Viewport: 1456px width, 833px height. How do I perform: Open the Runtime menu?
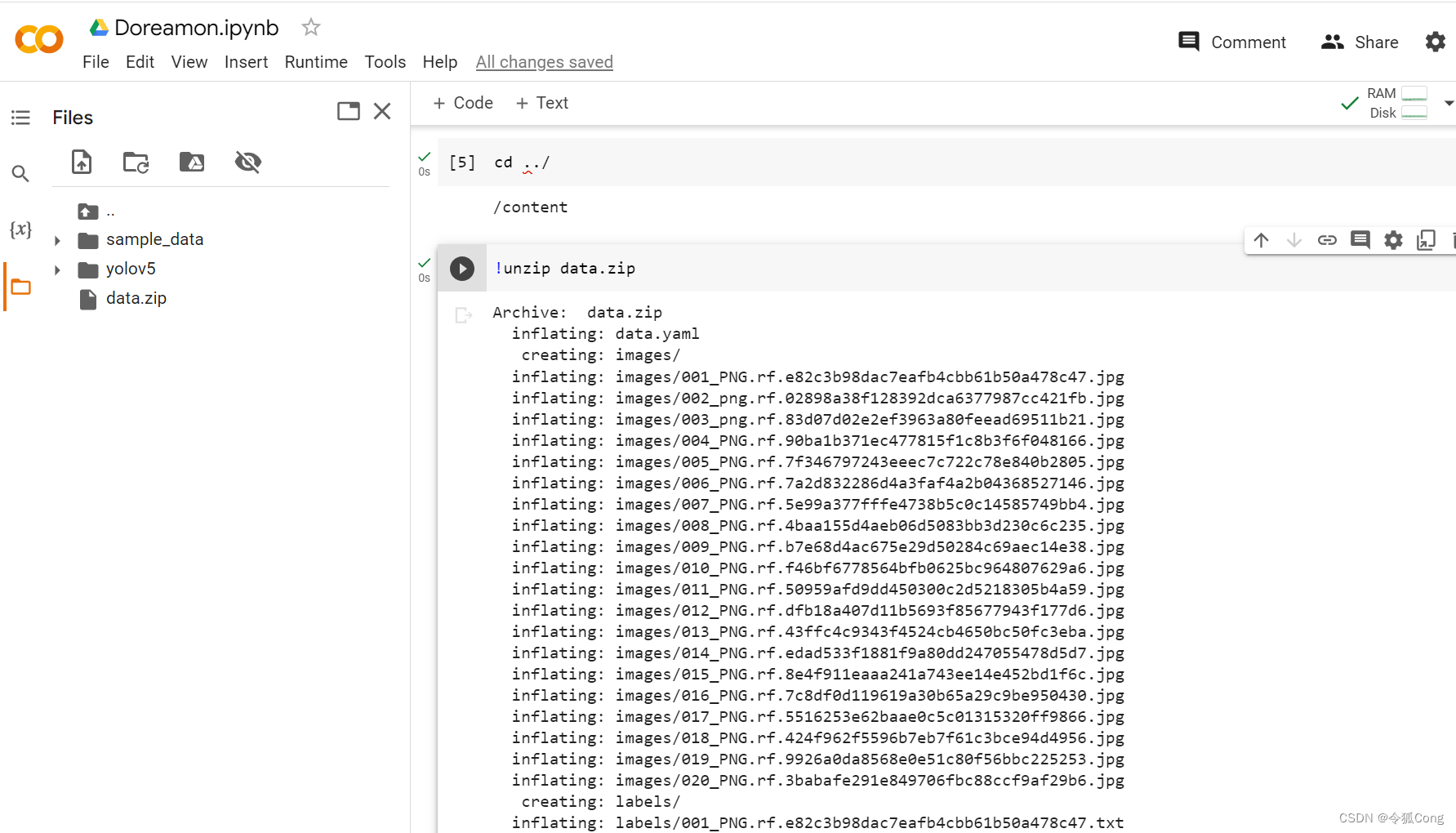(x=316, y=62)
